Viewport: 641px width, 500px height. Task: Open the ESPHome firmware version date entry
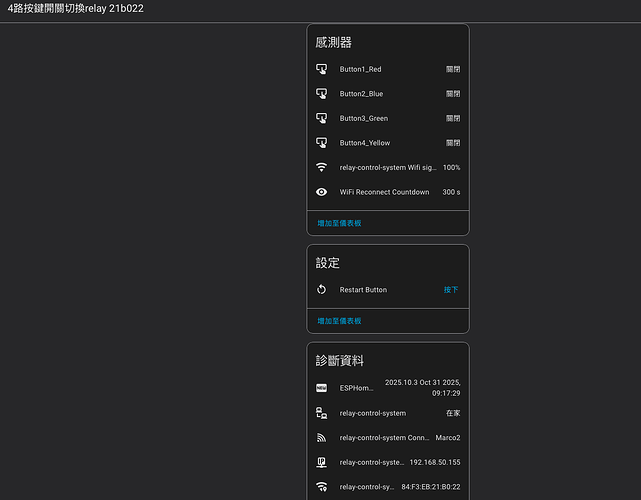422,388
